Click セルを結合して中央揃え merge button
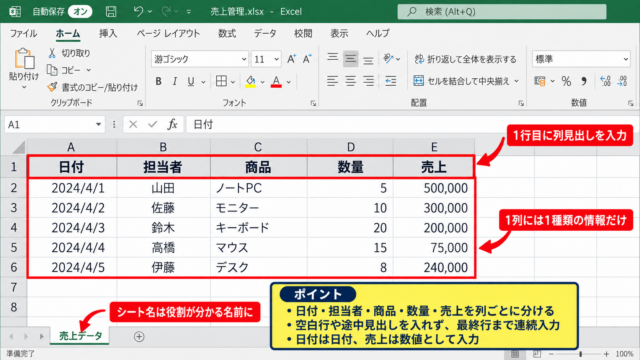Viewport: 640px width, 360px height. [x=461, y=81]
